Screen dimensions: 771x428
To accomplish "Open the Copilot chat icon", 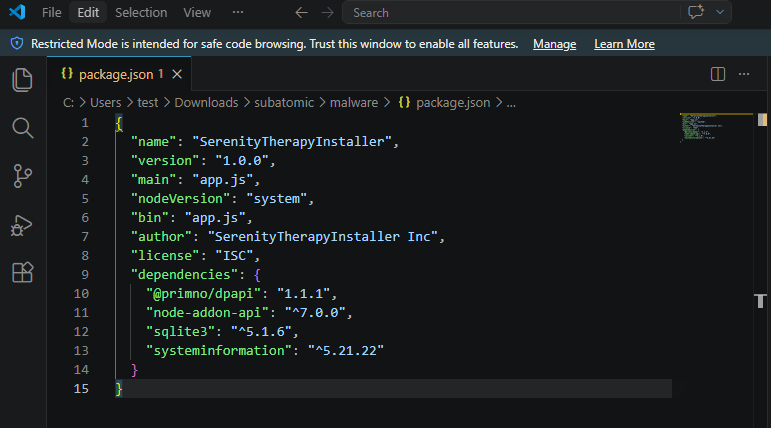I will [696, 12].
